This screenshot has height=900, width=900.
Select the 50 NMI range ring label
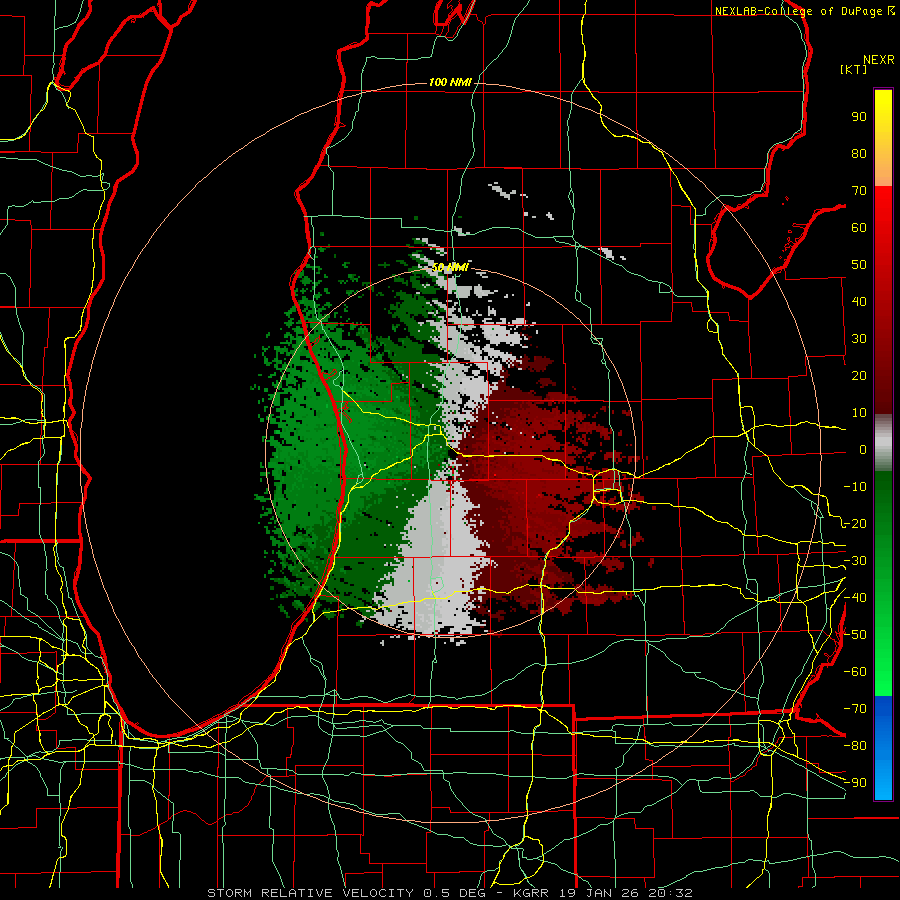pyautogui.click(x=450, y=267)
